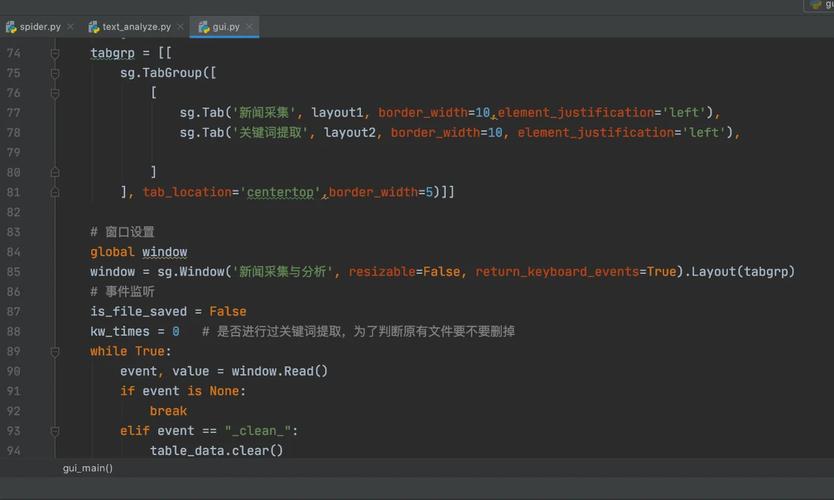
Task: Click the # 窗口设置 comment
Action: [122, 232]
